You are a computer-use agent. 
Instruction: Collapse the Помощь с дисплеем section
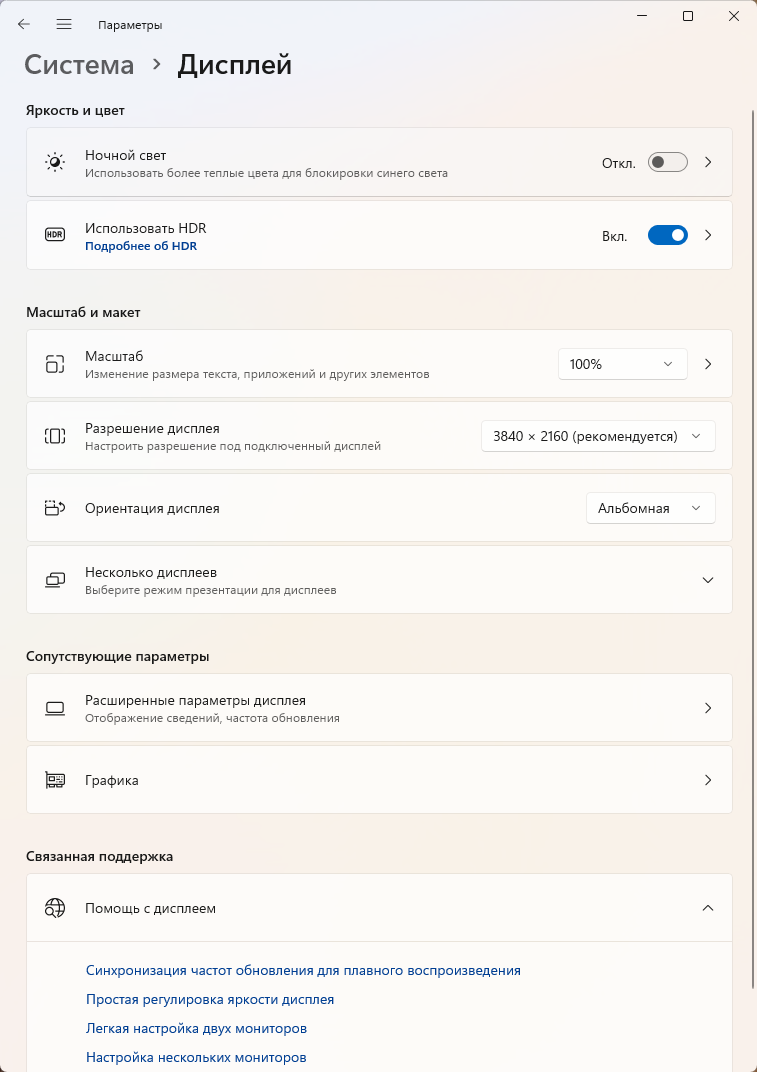(708, 908)
